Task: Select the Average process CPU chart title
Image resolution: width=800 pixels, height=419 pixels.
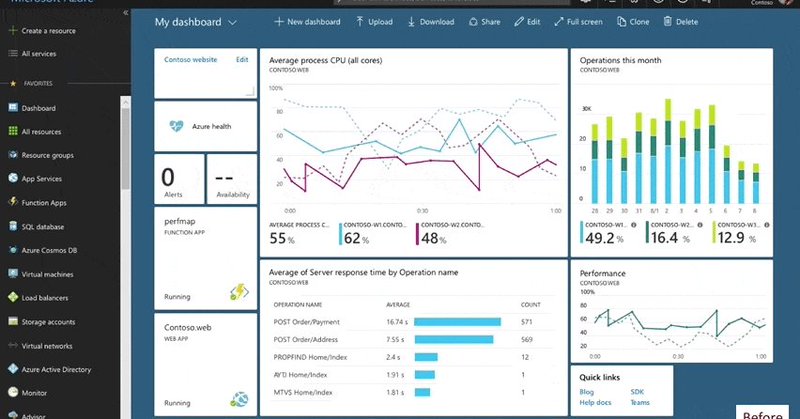Action: coord(326,60)
